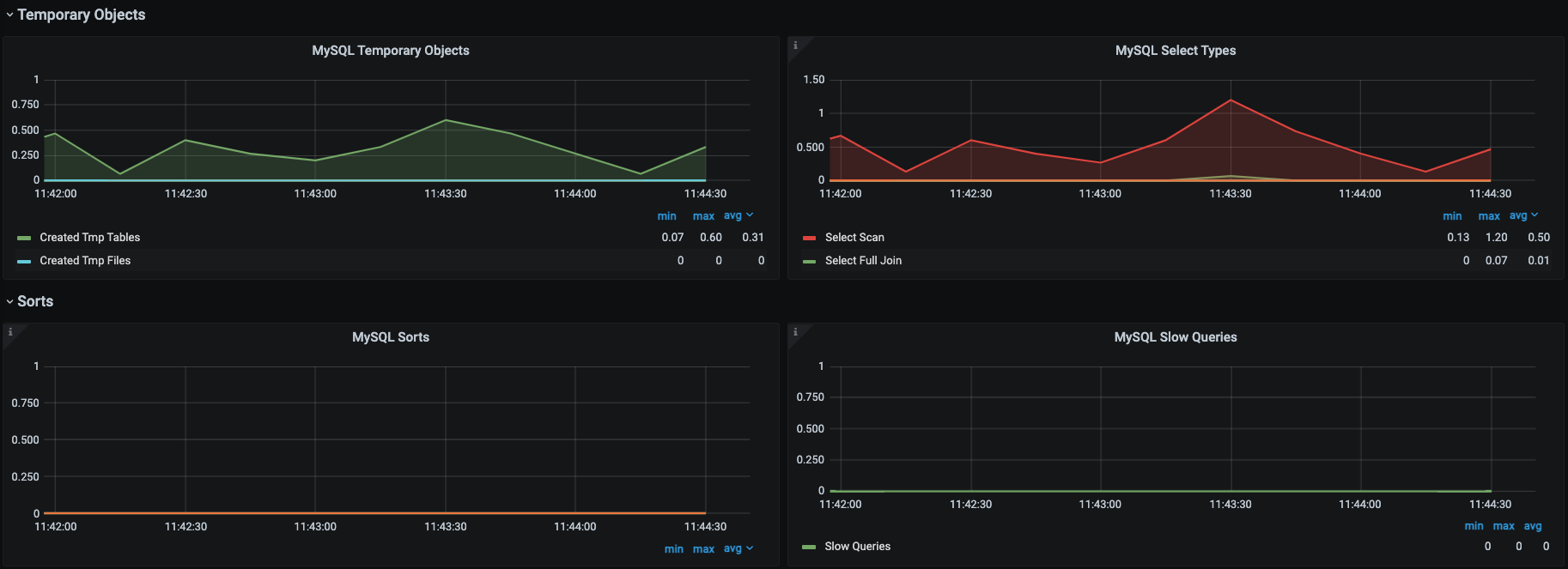
Task: Open color picker for Select Scan red swatch
Action: pyautogui.click(x=809, y=238)
